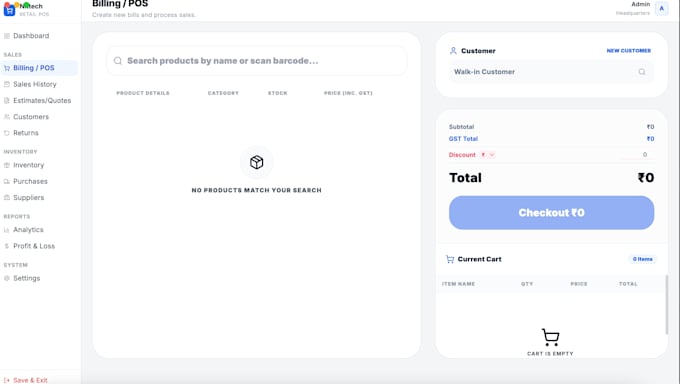Click the ITEM NAME cart column header
This screenshot has width=680, height=384.
point(458,284)
